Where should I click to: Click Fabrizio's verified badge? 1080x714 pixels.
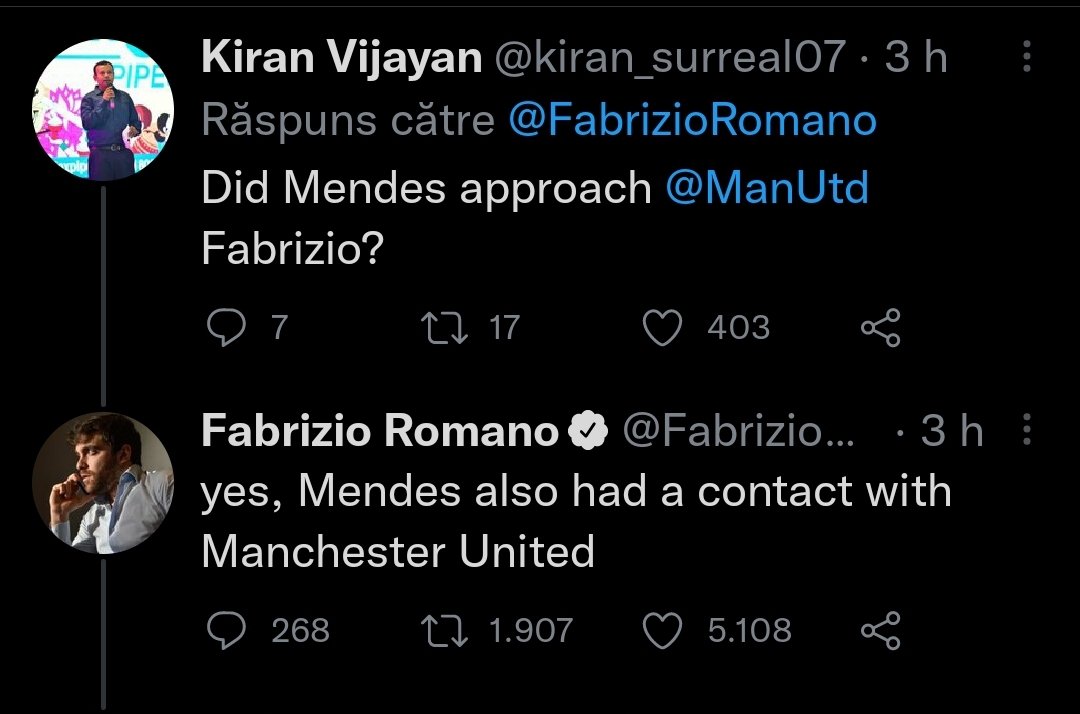[x=588, y=431]
